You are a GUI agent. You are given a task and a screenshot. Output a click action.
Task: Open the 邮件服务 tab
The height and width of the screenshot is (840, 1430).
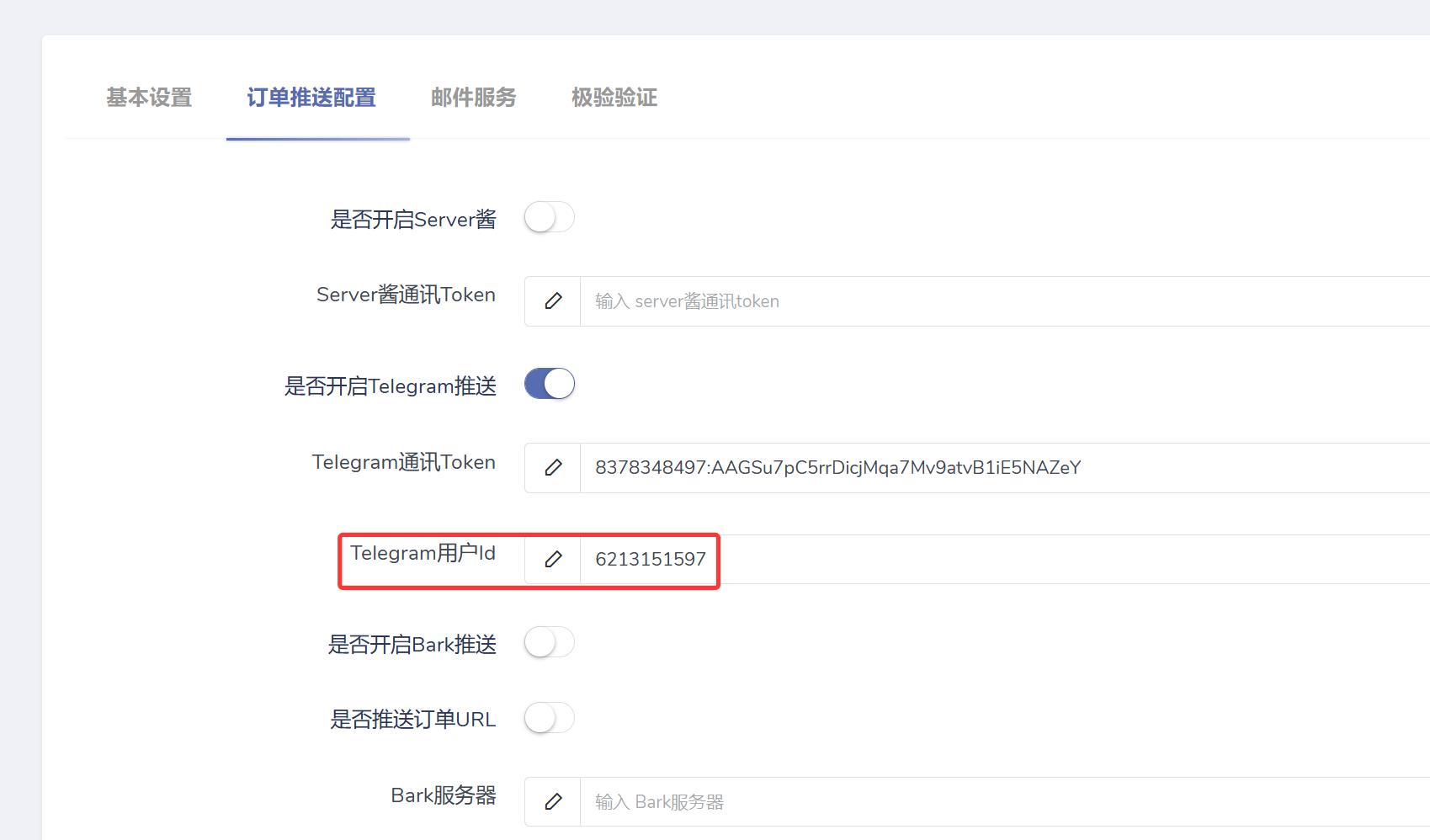[474, 98]
